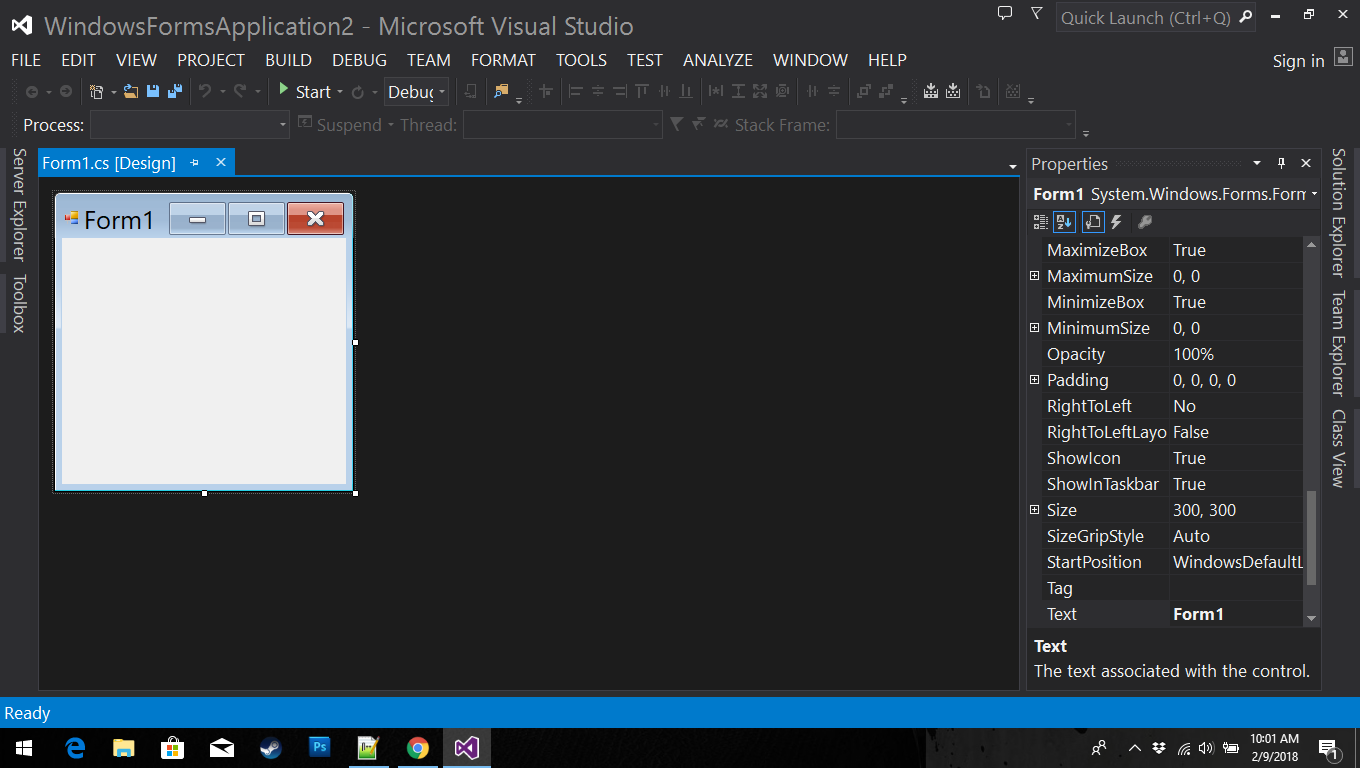Show Properties in Categorized view

click(x=1041, y=222)
